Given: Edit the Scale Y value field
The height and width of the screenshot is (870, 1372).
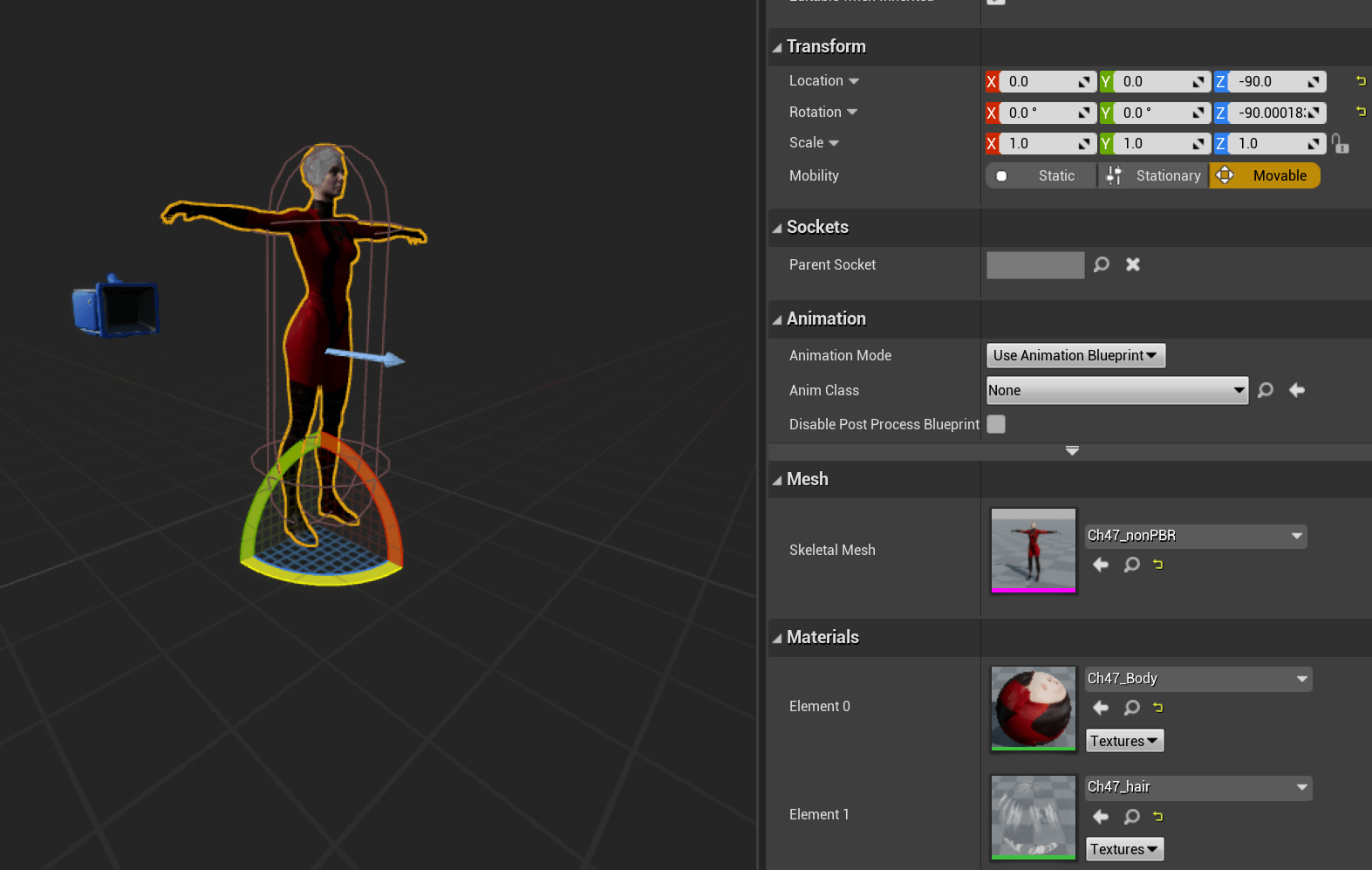Looking at the screenshot, I should 1162,143.
